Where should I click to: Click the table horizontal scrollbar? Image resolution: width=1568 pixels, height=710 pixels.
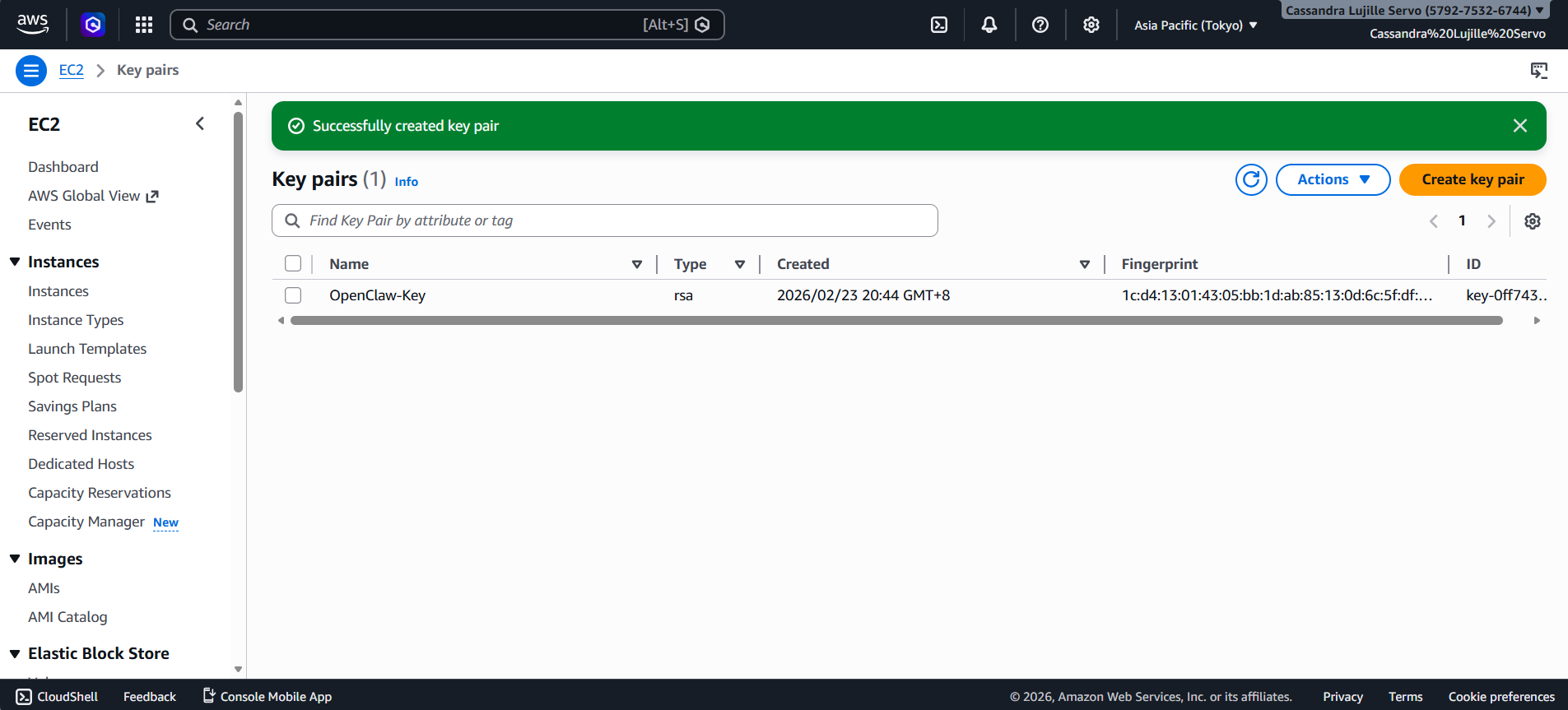click(896, 320)
